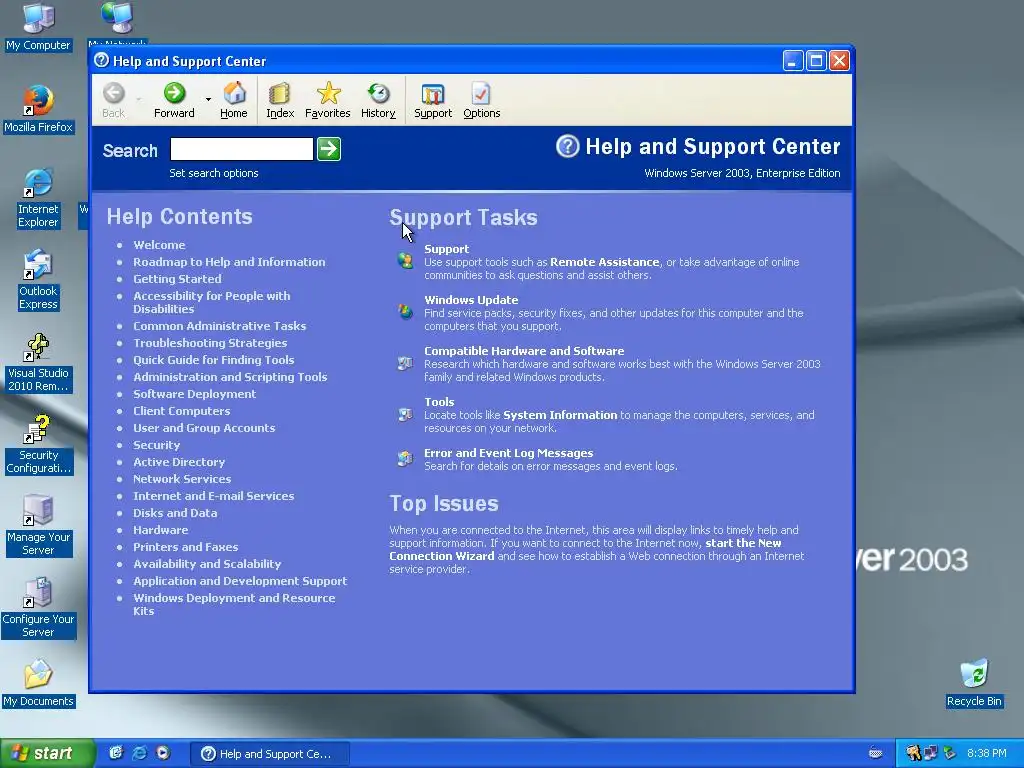Open Application and Development Support topic
This screenshot has height=768, width=1024.
point(240,581)
